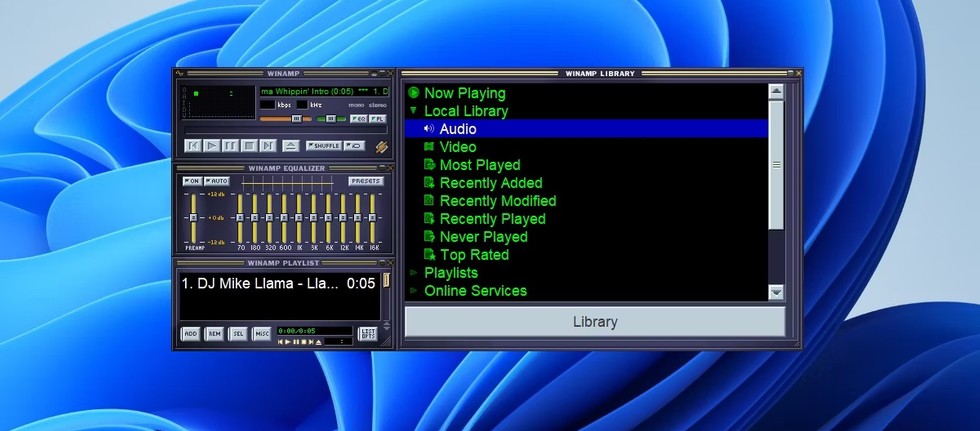Toggle the EQ window button

coord(358,119)
